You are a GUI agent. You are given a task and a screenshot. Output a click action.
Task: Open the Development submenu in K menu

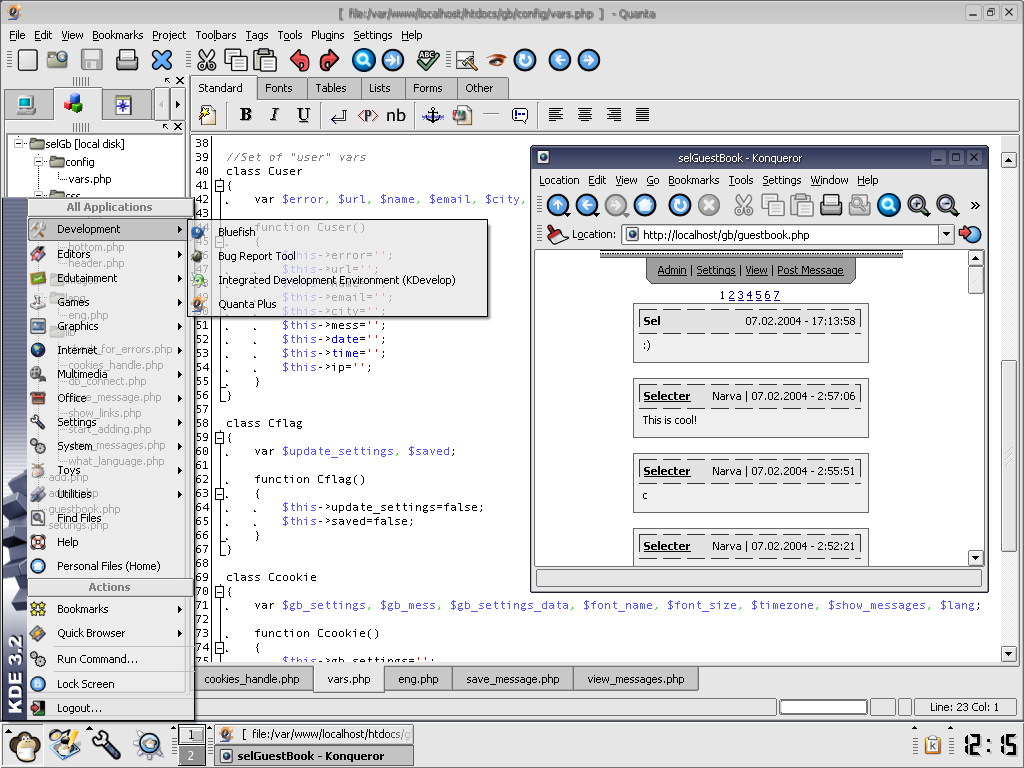[110, 229]
